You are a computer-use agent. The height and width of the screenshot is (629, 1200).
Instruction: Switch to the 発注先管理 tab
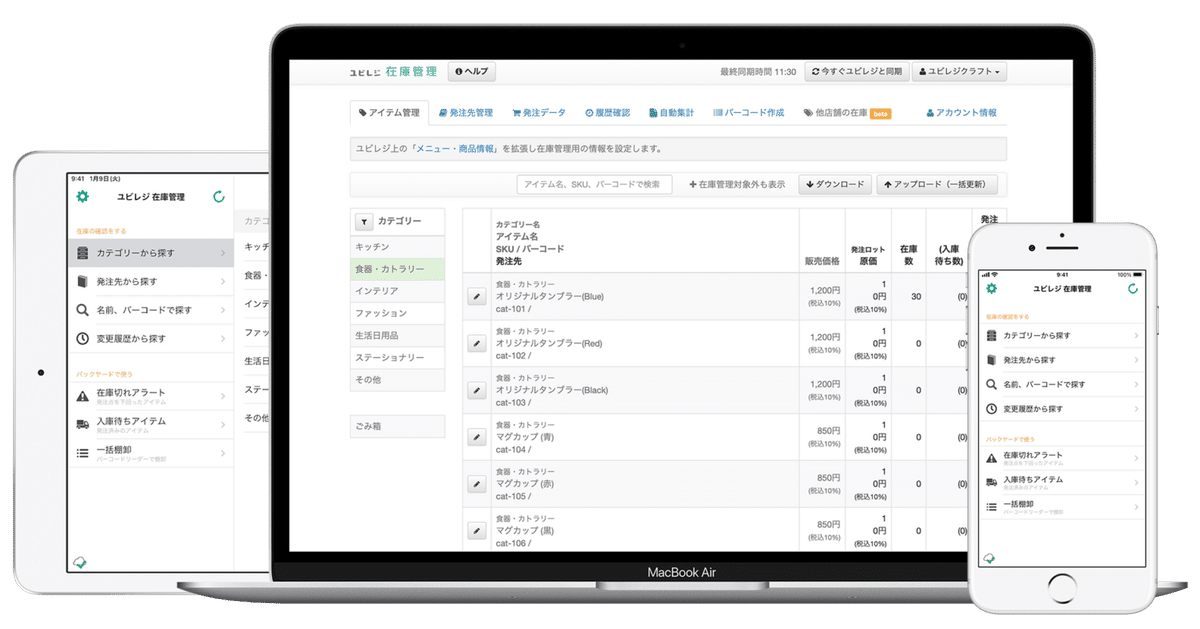[x=466, y=113]
